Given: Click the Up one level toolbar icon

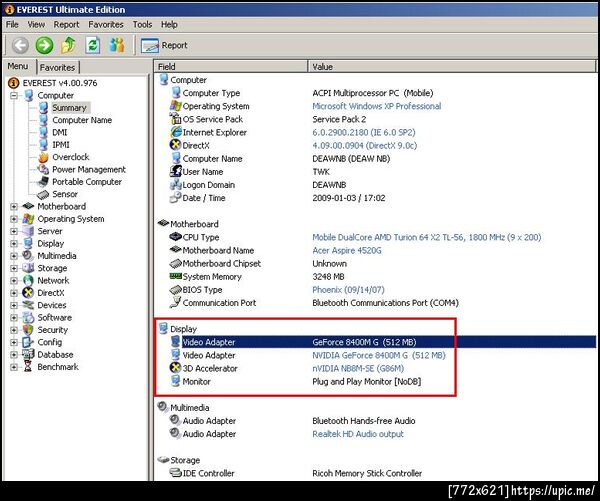Looking at the screenshot, I should [x=68, y=45].
